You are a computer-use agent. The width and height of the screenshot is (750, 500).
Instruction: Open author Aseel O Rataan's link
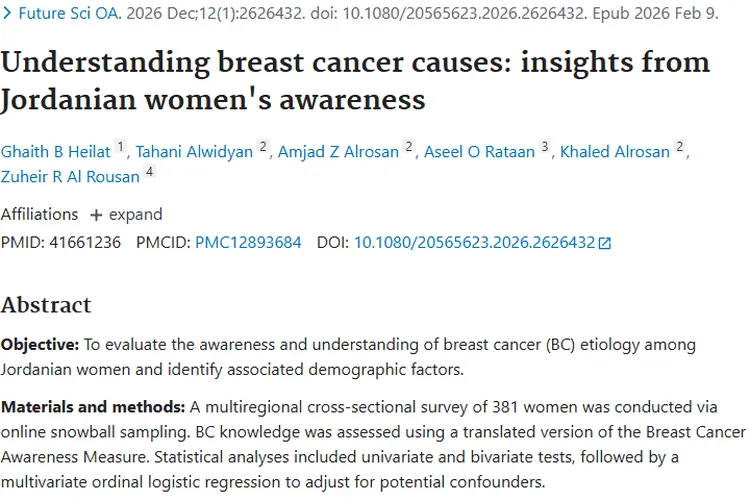click(480, 152)
